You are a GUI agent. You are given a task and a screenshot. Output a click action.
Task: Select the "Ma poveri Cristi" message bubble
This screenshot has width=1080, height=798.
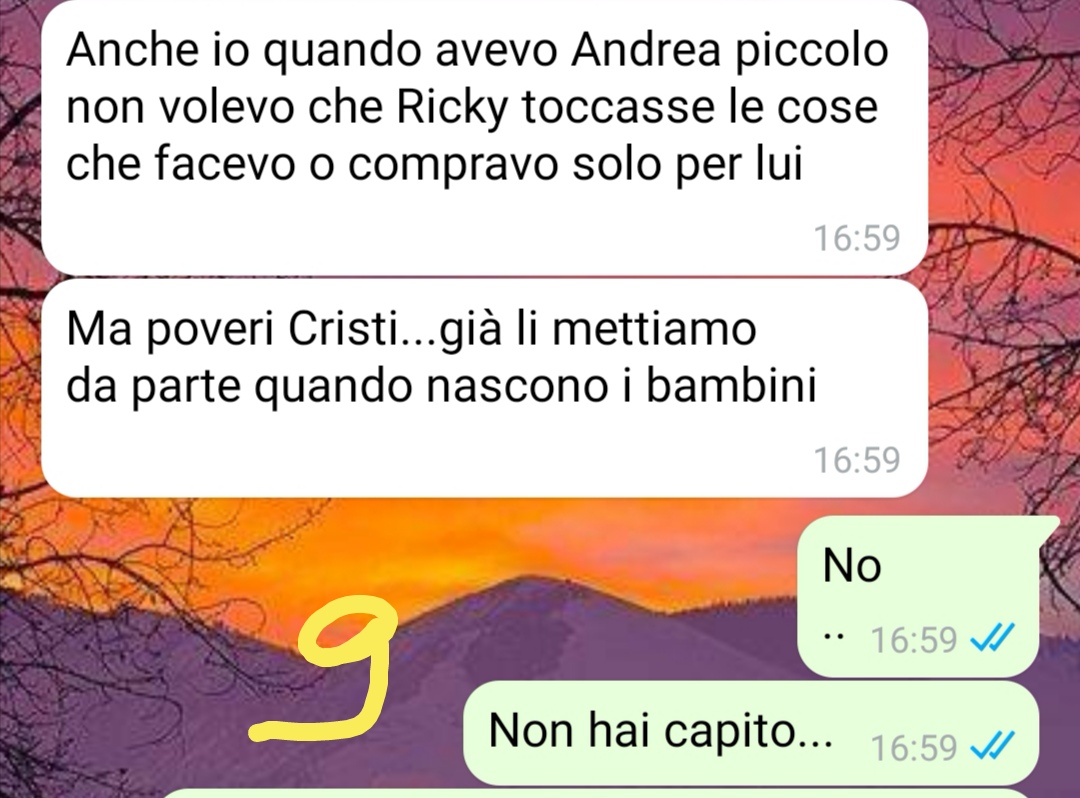(x=484, y=388)
